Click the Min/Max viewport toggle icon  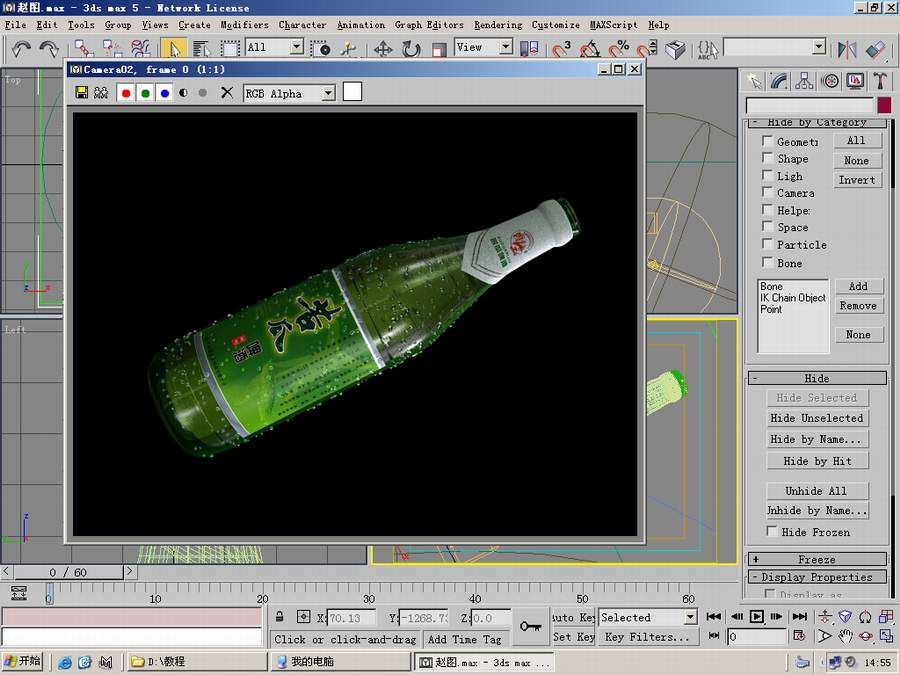tap(886, 636)
